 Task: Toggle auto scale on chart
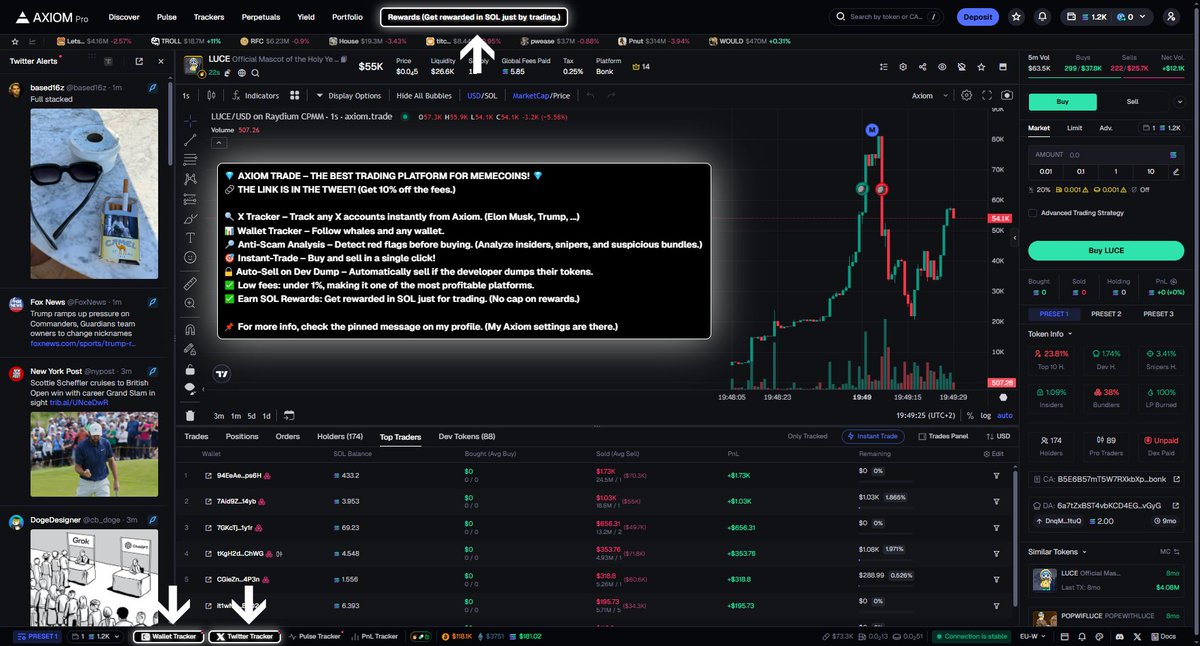coord(1005,415)
